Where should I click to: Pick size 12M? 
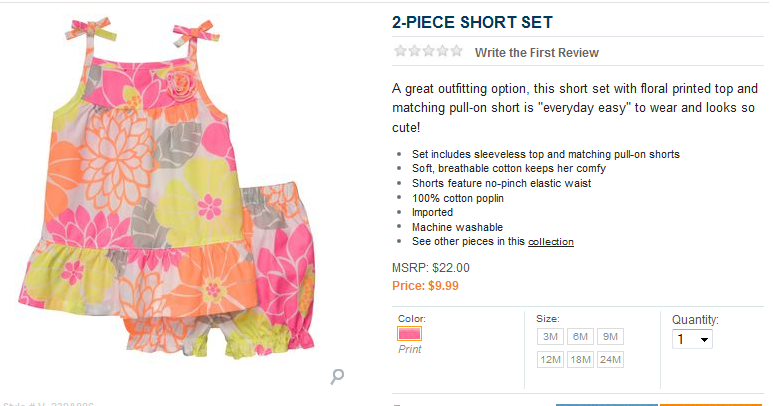[x=551, y=360]
